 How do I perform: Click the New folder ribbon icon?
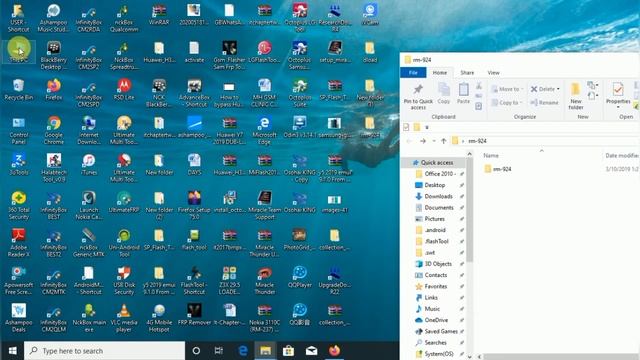pyautogui.click(x=576, y=96)
